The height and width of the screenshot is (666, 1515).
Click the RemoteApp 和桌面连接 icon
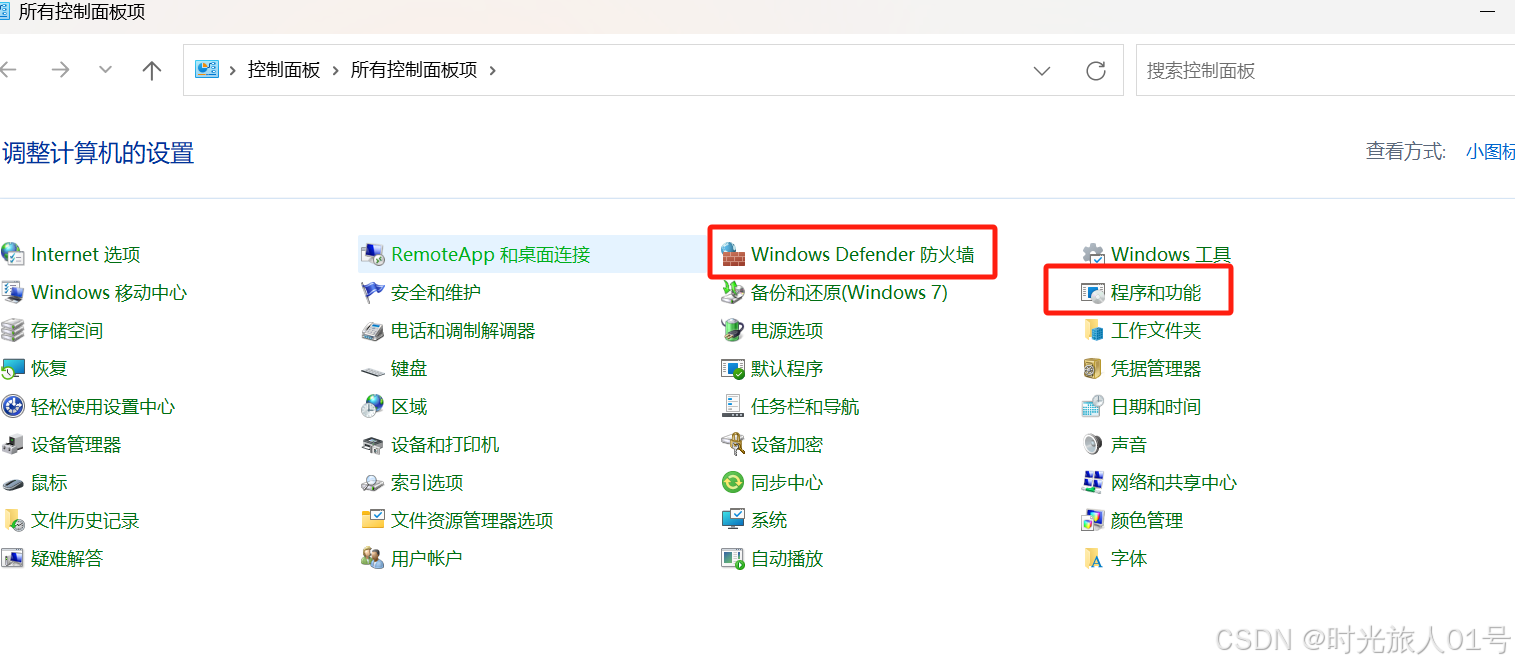(373, 254)
